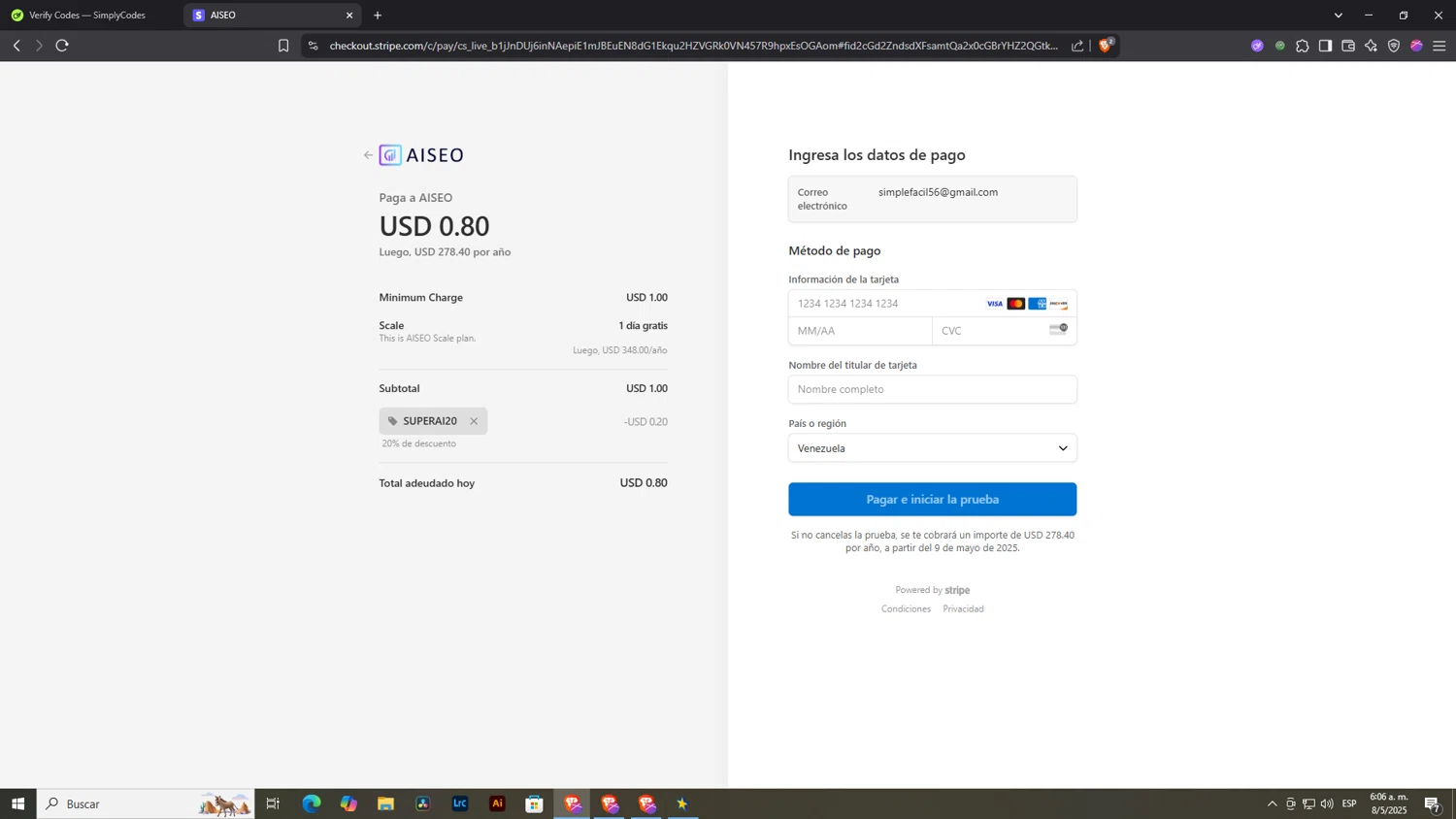This screenshot has width=1456, height=819.
Task: Open the browser hamburger main menu
Action: (1439, 46)
